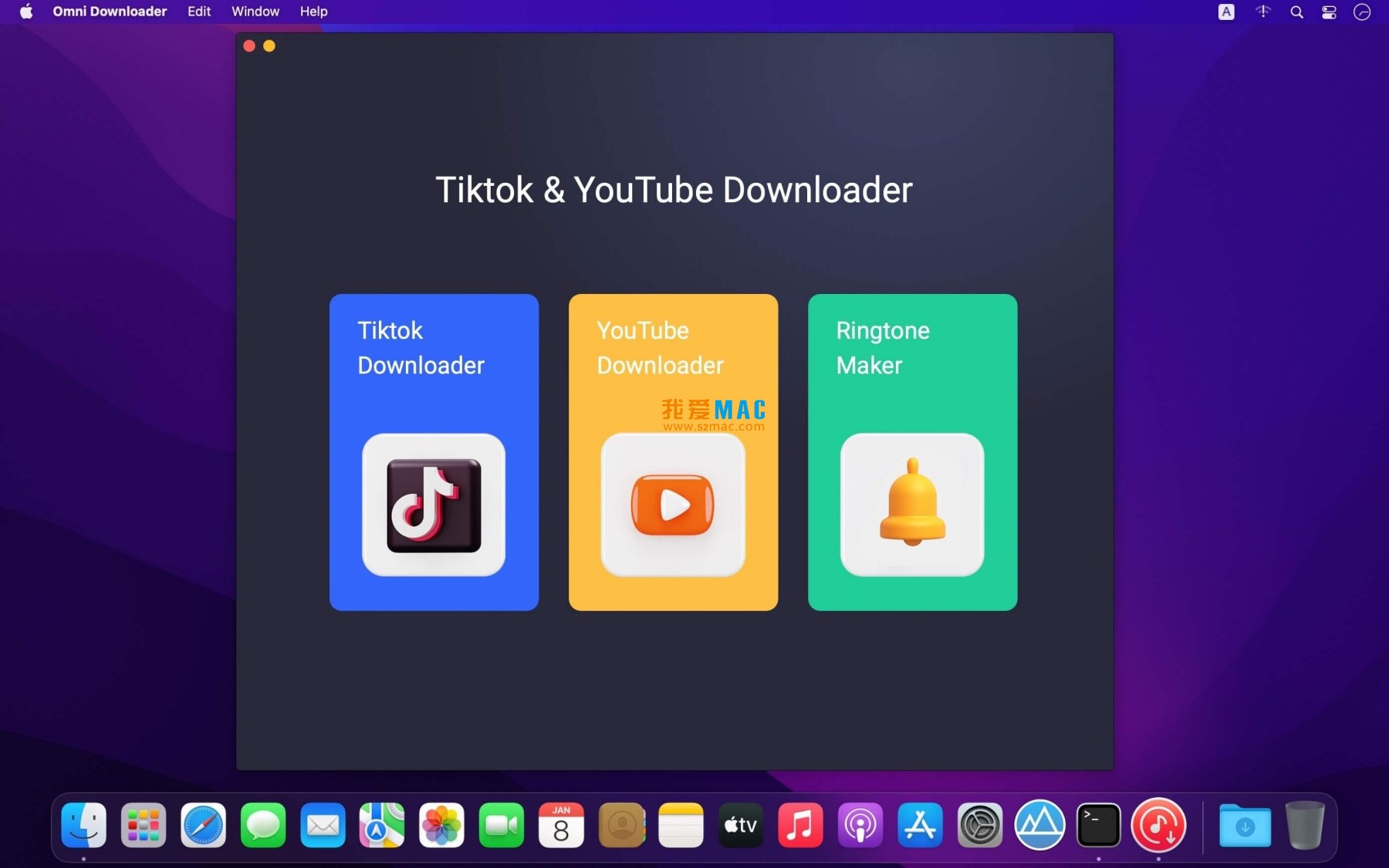Open the Trash from the Dock

pos(1304,825)
